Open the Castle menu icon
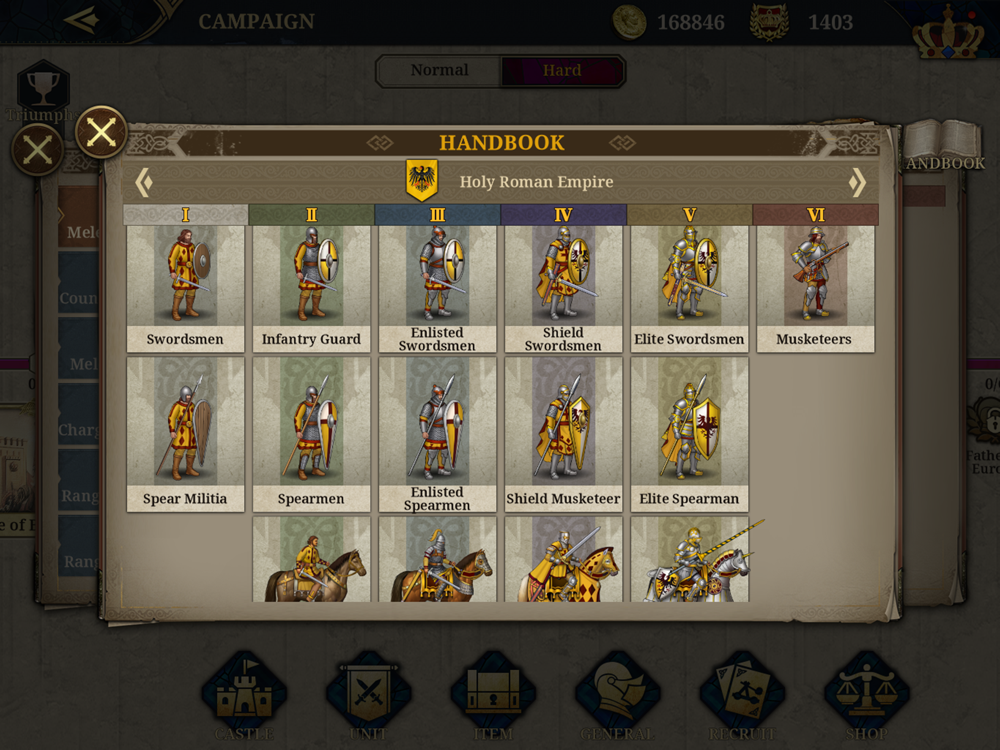1000x750 pixels. (244, 695)
